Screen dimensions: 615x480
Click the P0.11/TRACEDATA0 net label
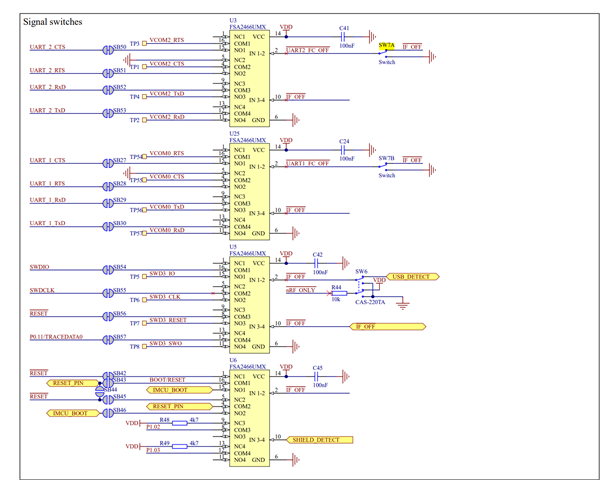coord(56,337)
